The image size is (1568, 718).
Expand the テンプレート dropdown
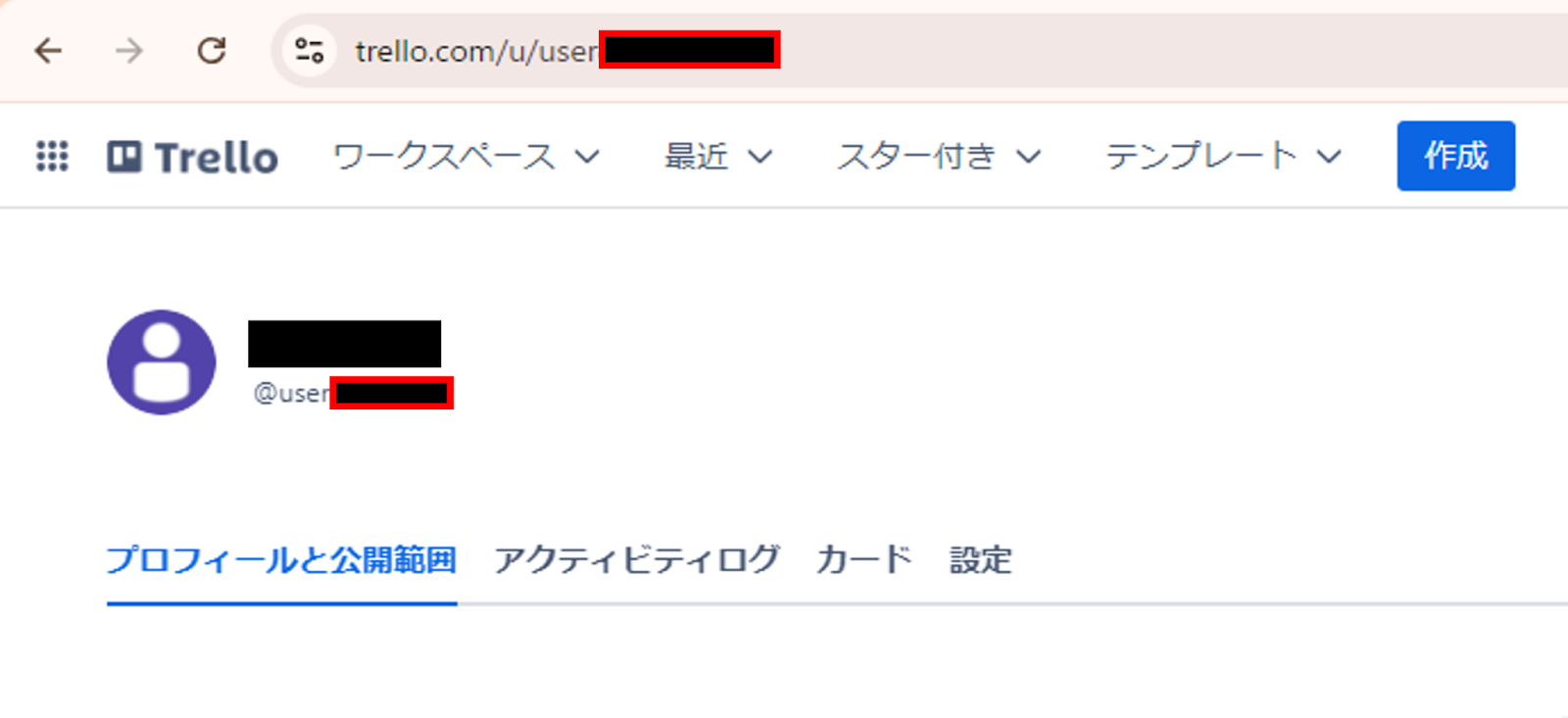(1223, 157)
